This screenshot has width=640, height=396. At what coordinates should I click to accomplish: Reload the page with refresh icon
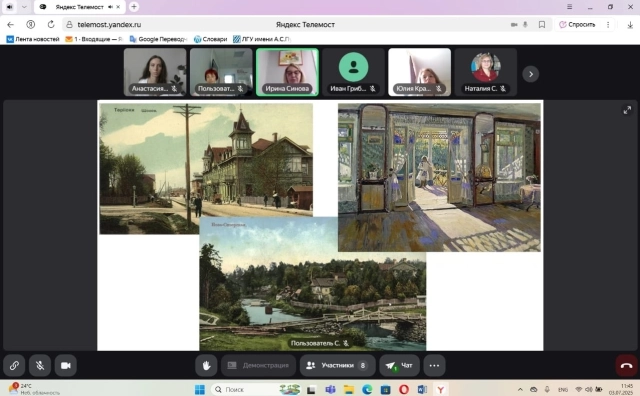pos(51,24)
